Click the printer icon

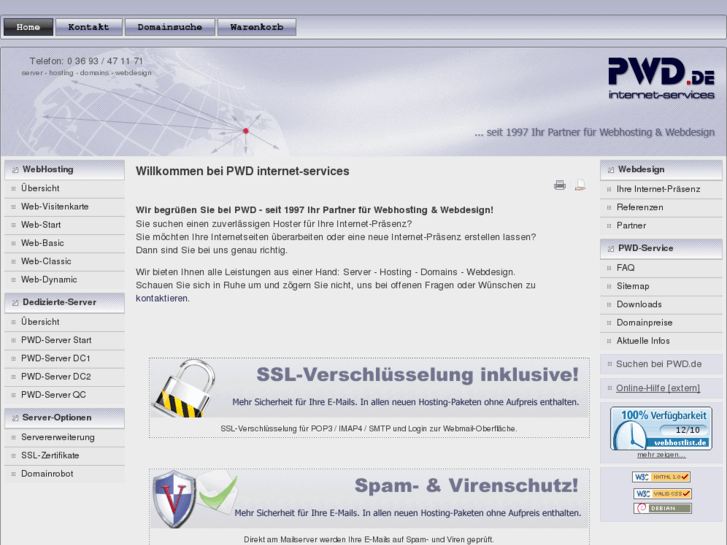(560, 185)
